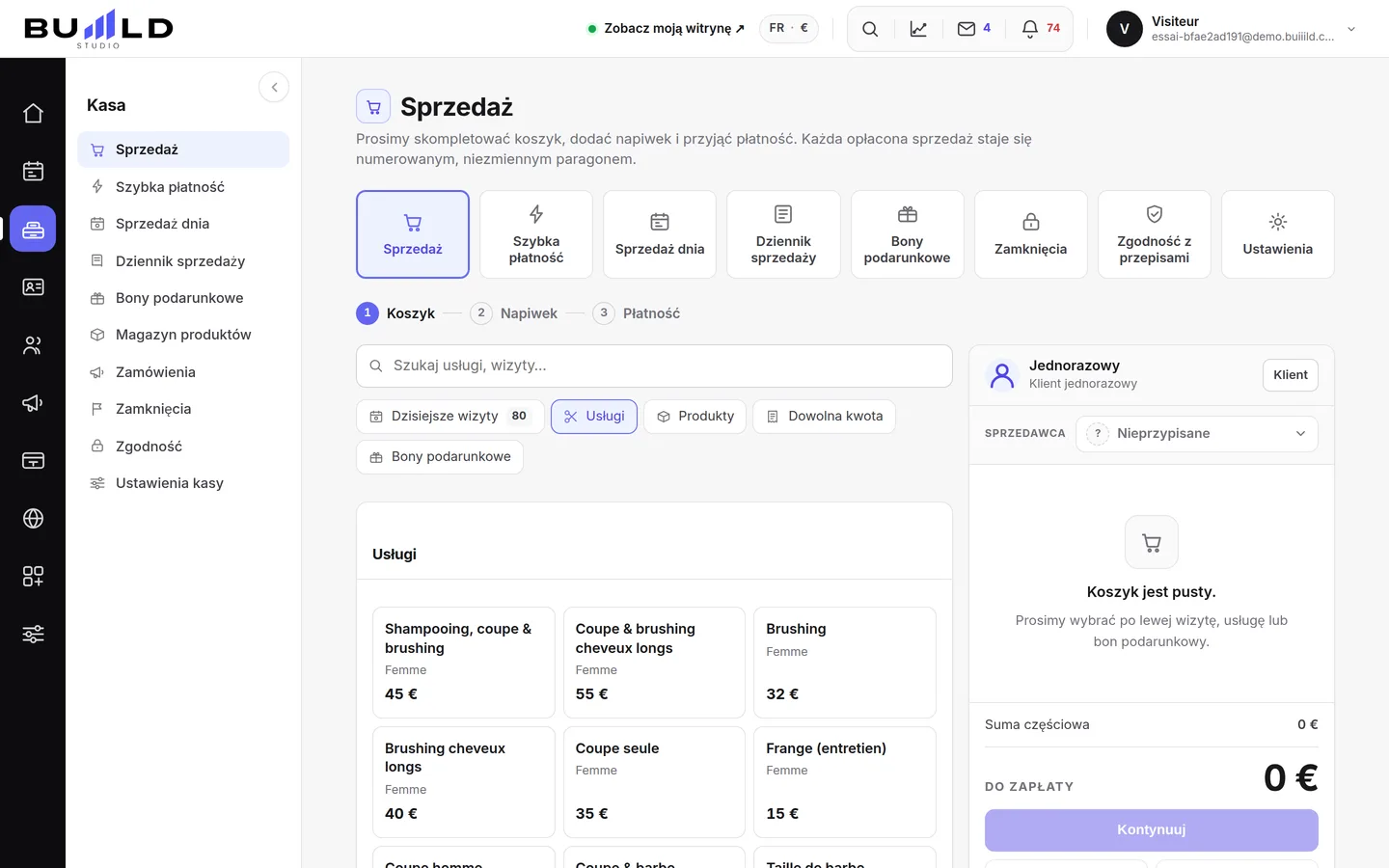
Task: Add Brushing cheveux longs 40 € service
Action: tap(464, 782)
